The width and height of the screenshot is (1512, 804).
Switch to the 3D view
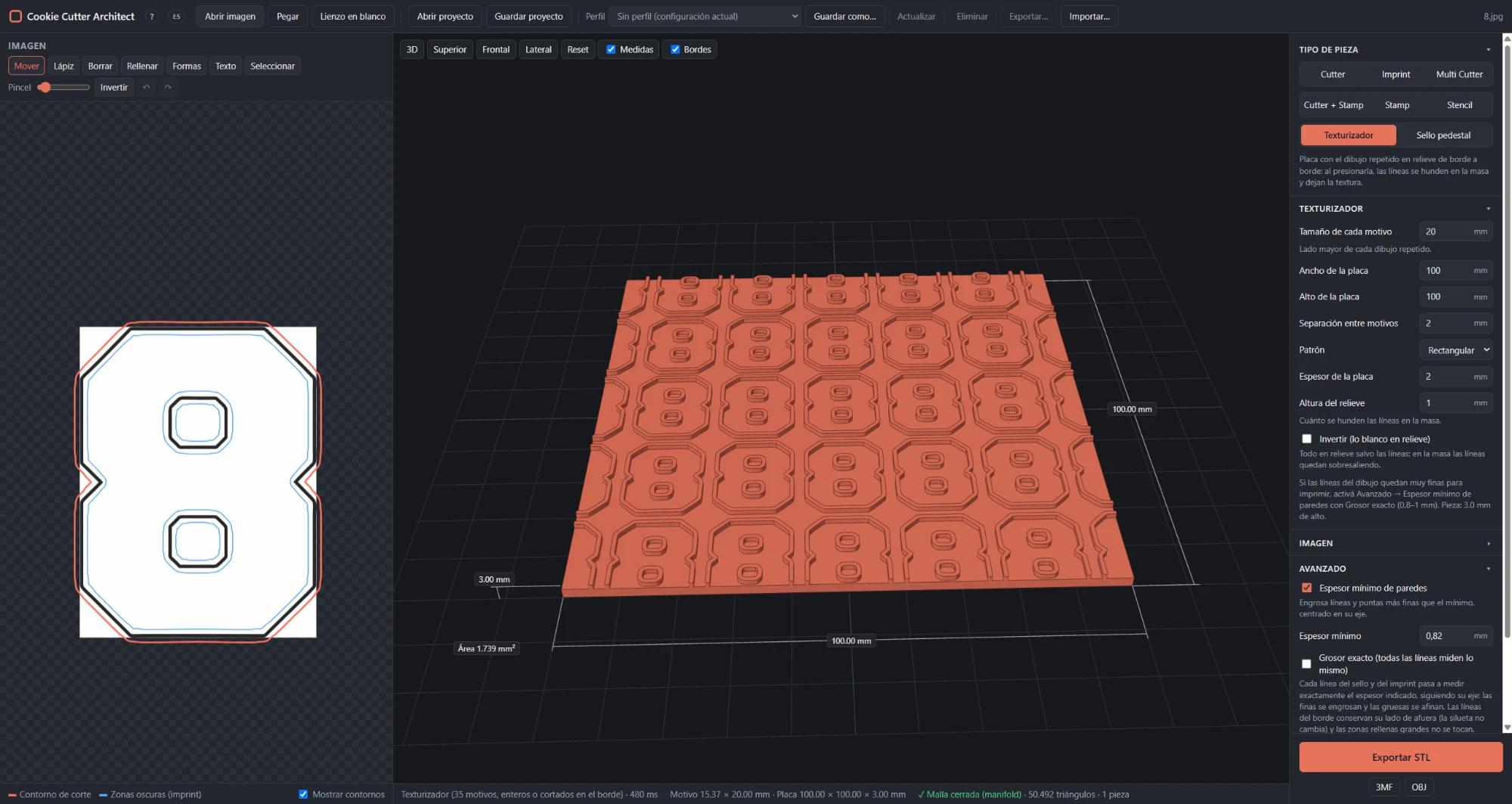pyautogui.click(x=412, y=50)
